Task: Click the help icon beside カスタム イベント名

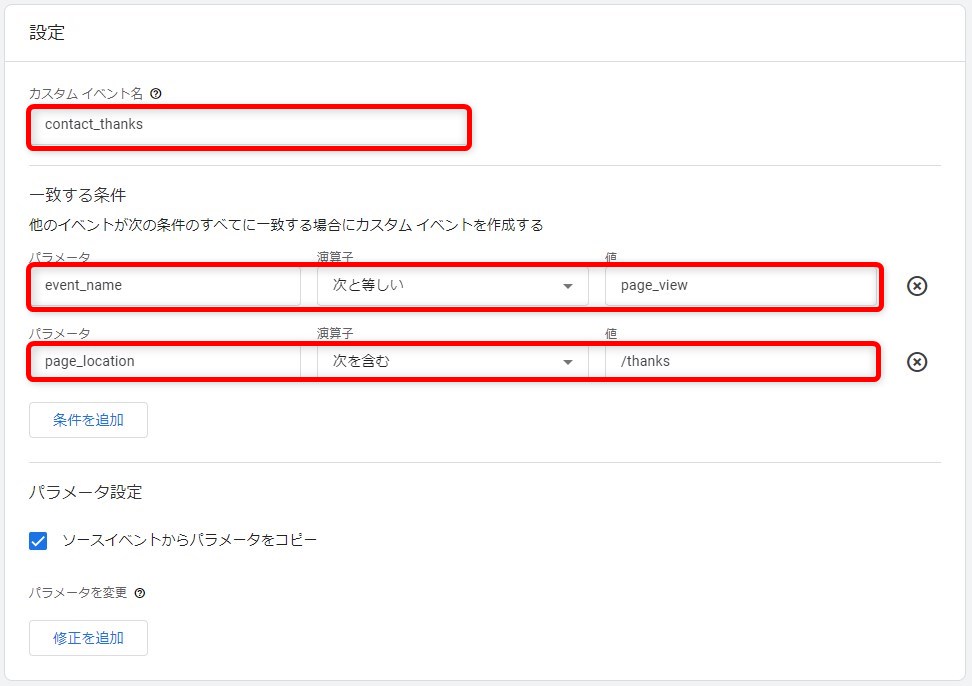Action: click(155, 94)
